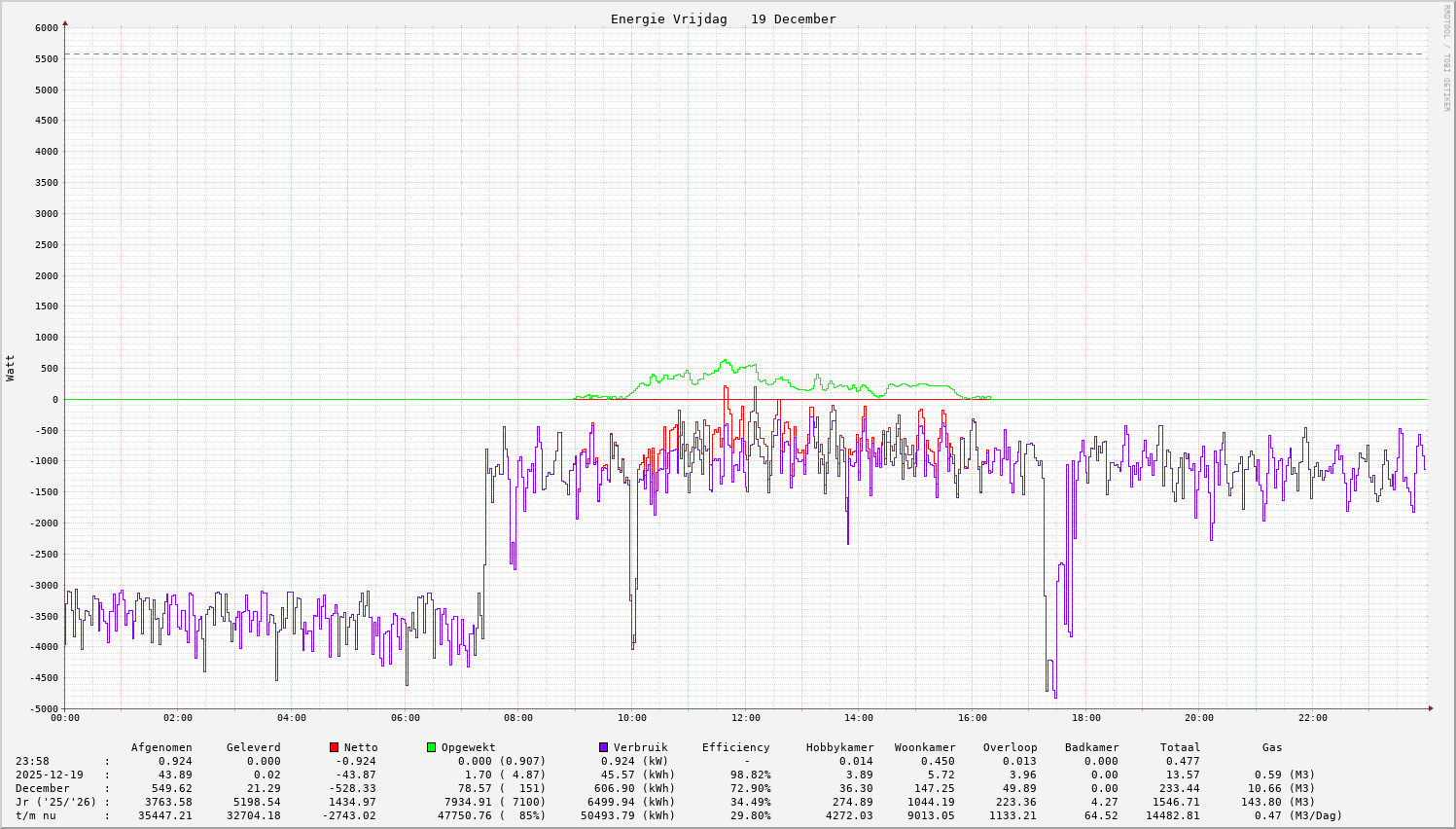
Task: Select the Geleverd column header
Action: pyautogui.click(x=253, y=747)
